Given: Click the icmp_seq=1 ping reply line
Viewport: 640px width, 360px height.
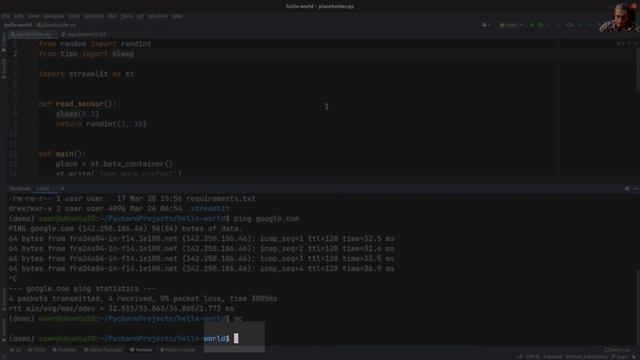Looking at the screenshot, I should click(202, 239).
